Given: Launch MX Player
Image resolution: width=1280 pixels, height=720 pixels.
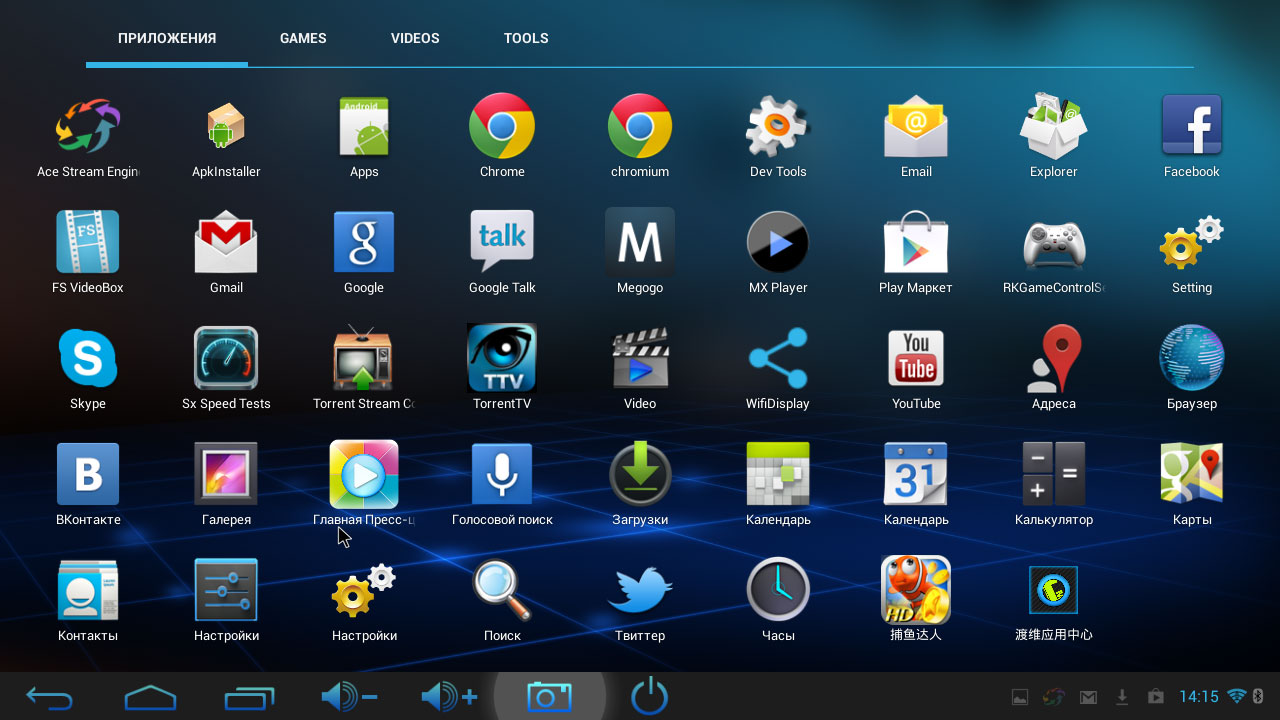Looking at the screenshot, I should coord(778,242).
